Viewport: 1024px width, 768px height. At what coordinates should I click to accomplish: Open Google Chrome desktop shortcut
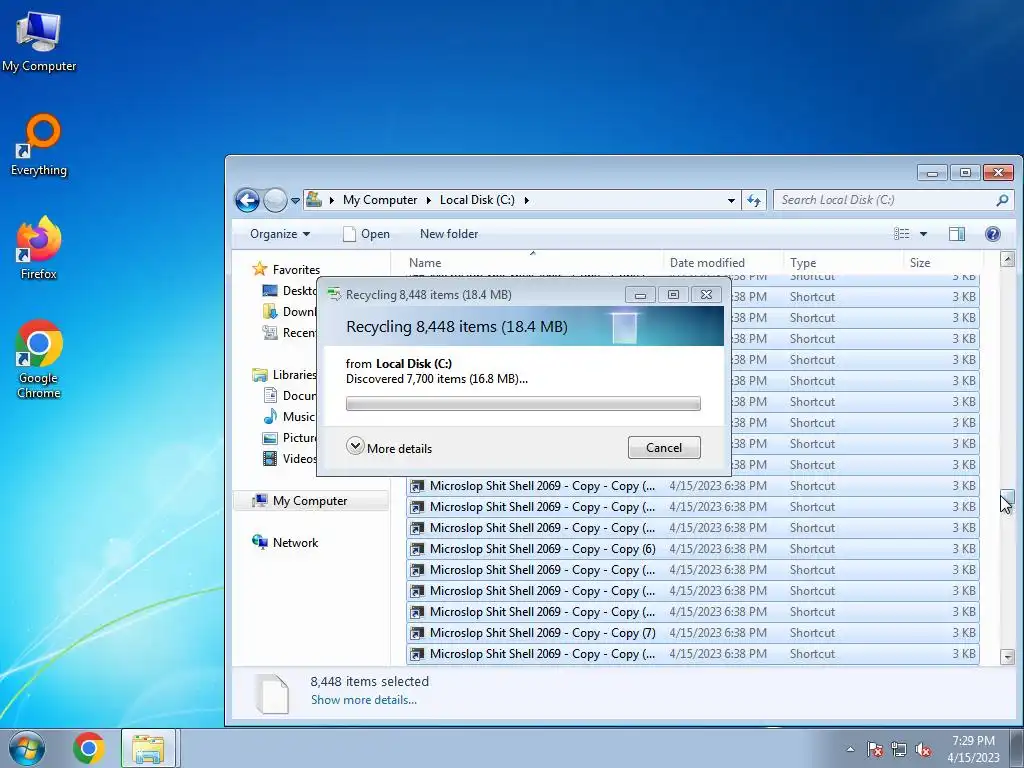pos(39,359)
